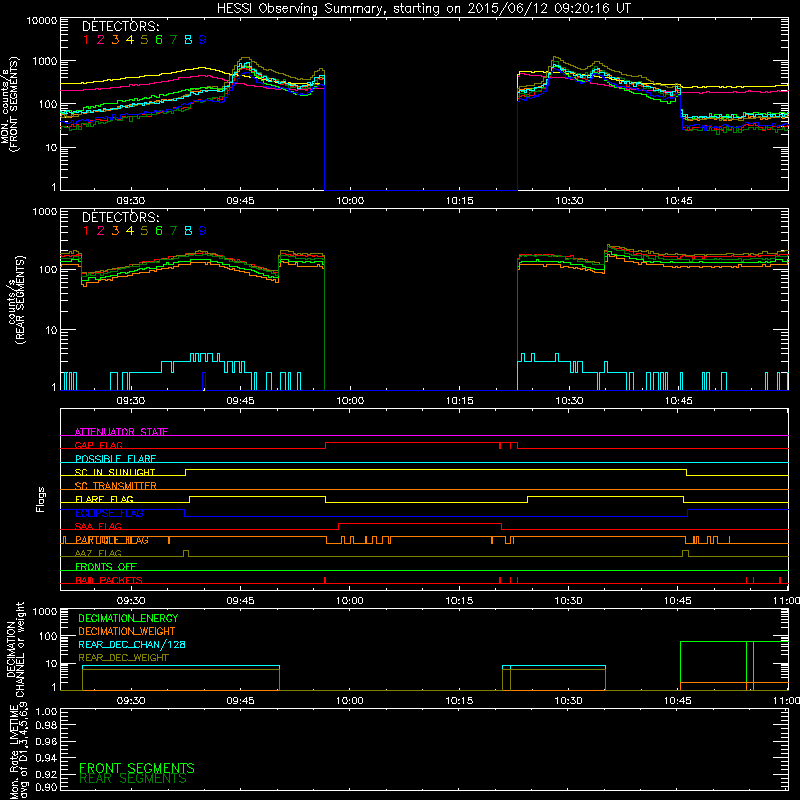
Task: Click the SC_TRANSMITTER flag label
Action: click(116, 486)
